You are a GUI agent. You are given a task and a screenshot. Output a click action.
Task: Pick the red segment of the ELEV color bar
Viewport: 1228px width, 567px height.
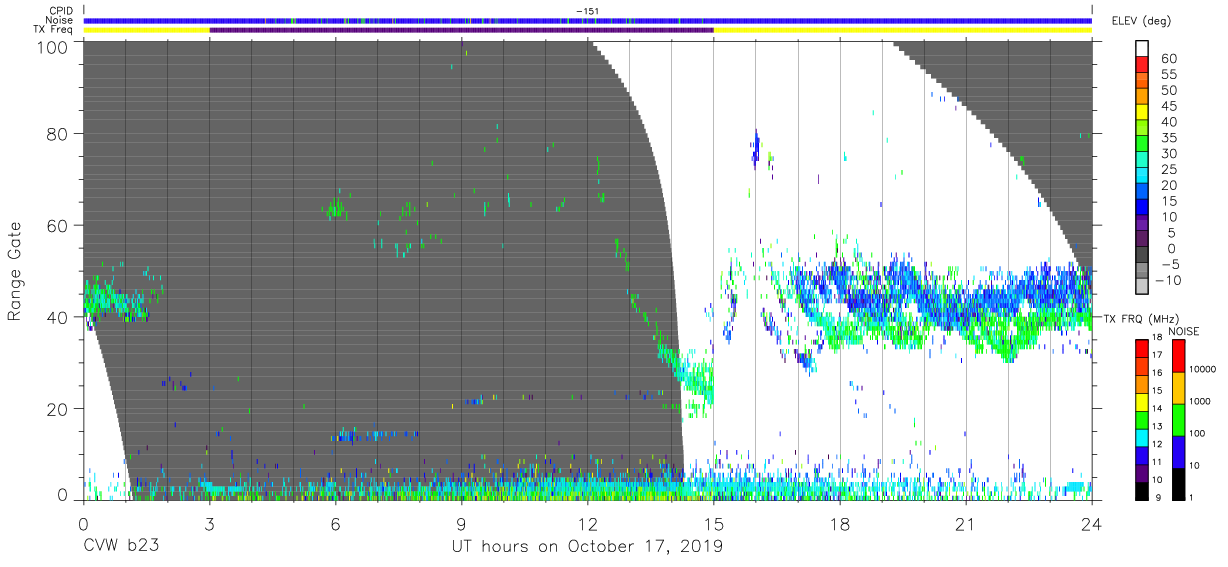pyautogui.click(x=1143, y=65)
